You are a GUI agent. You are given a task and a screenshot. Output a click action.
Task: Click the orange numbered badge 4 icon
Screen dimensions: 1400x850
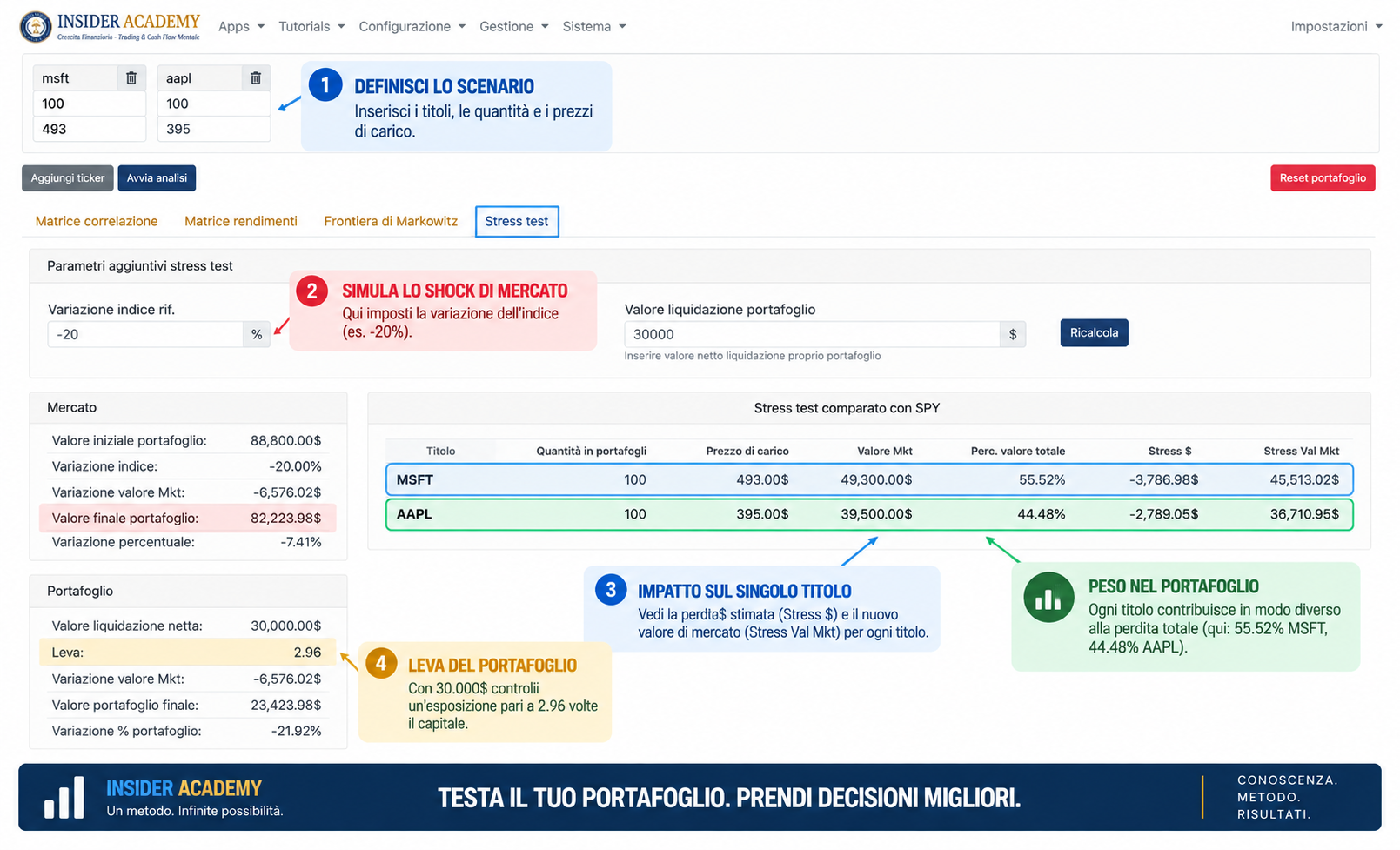coord(381,664)
